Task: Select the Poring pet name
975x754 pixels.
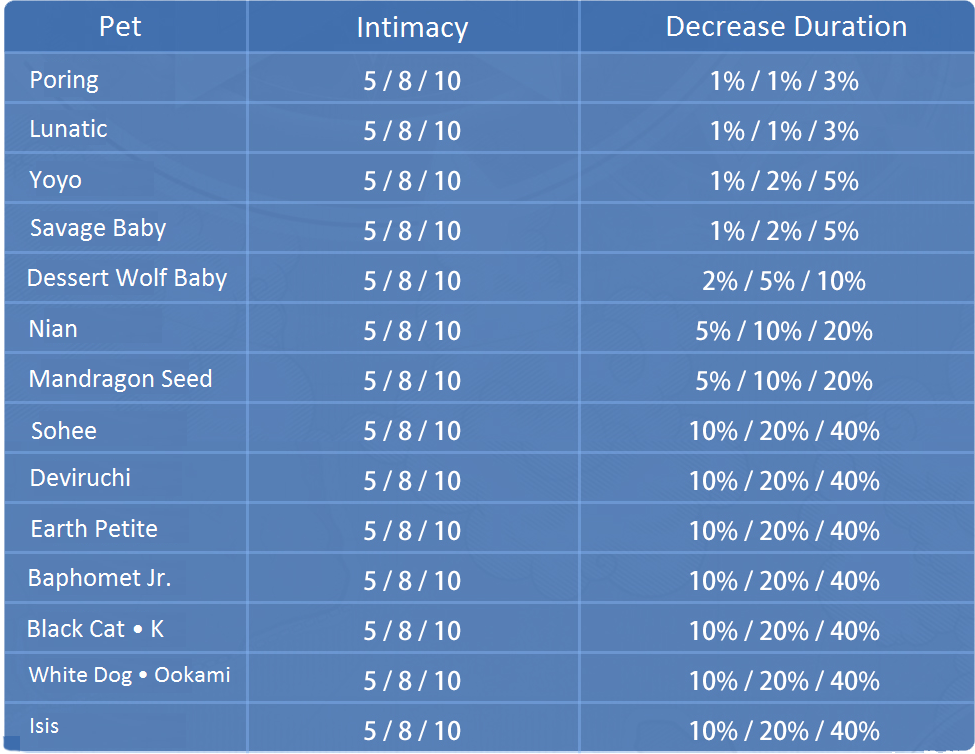Action: click(x=64, y=80)
